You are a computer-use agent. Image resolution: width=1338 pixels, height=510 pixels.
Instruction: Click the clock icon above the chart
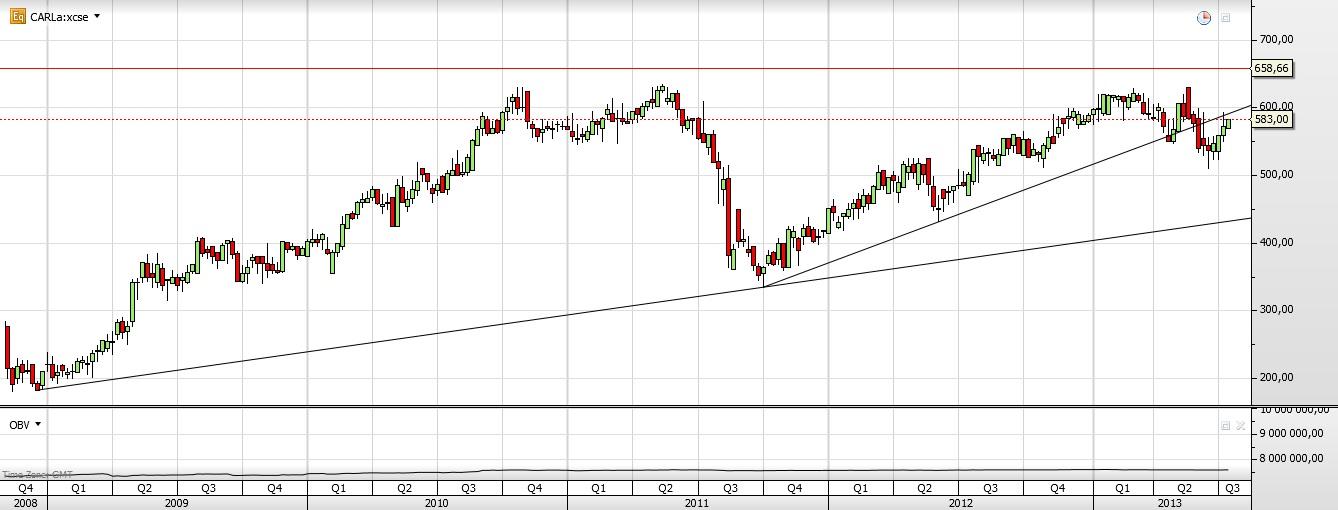coord(1204,18)
